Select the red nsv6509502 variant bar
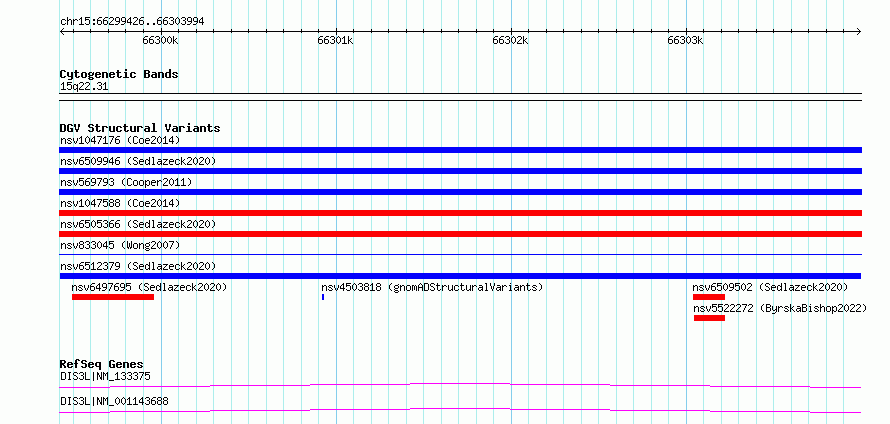 [709, 297]
